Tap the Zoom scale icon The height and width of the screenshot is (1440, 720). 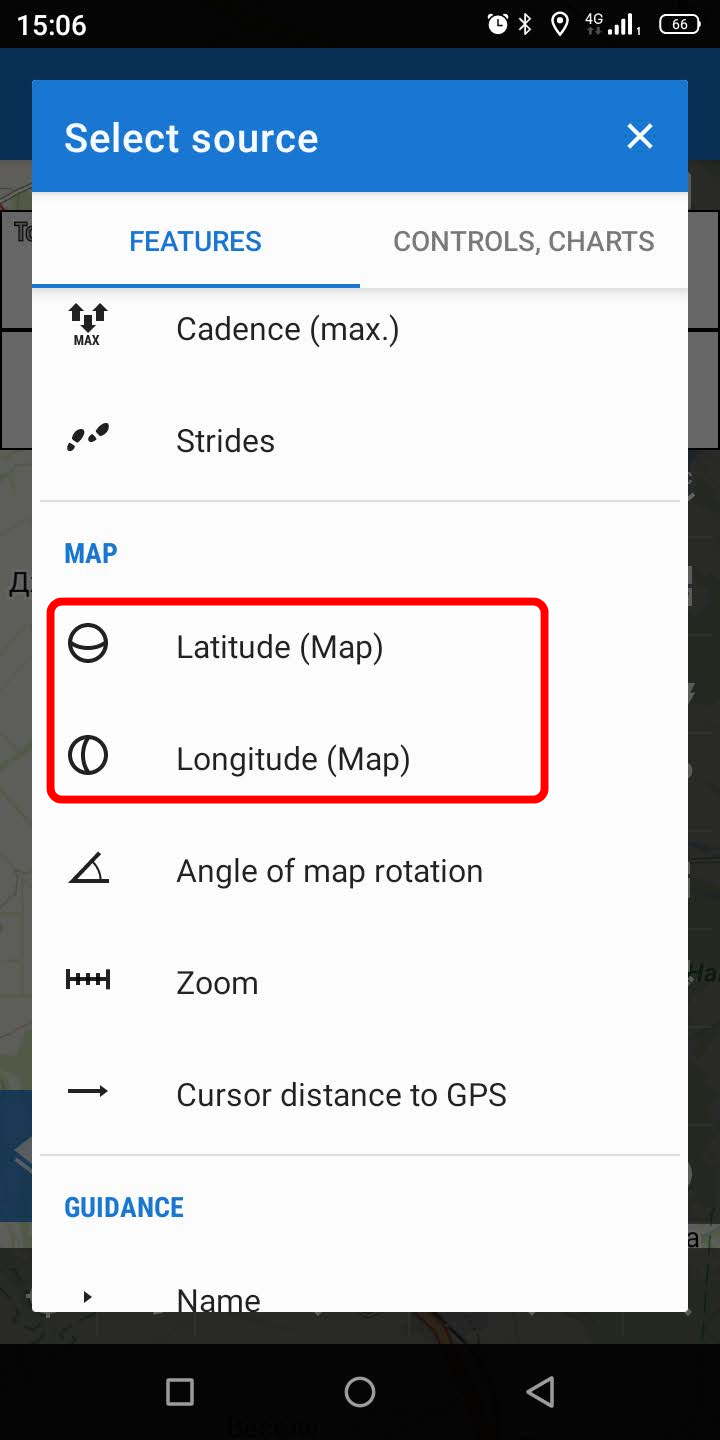click(x=88, y=981)
